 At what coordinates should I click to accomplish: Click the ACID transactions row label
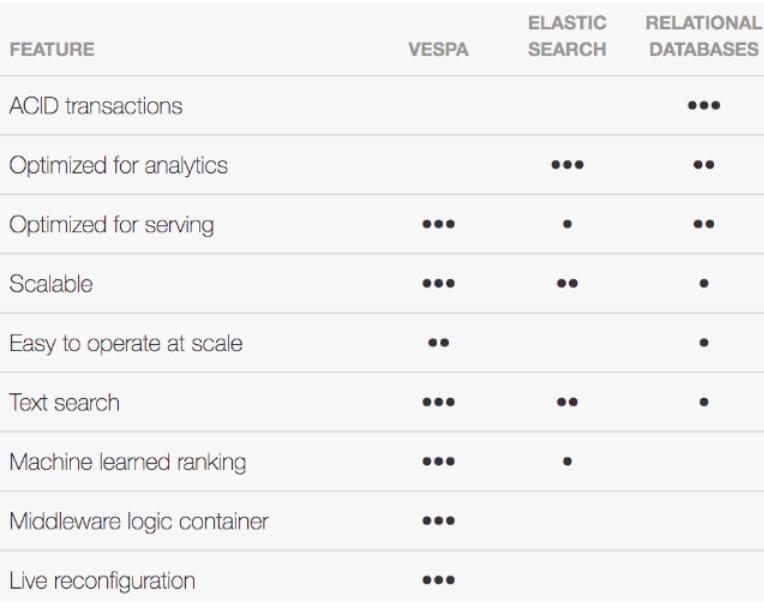pyautogui.click(x=95, y=106)
